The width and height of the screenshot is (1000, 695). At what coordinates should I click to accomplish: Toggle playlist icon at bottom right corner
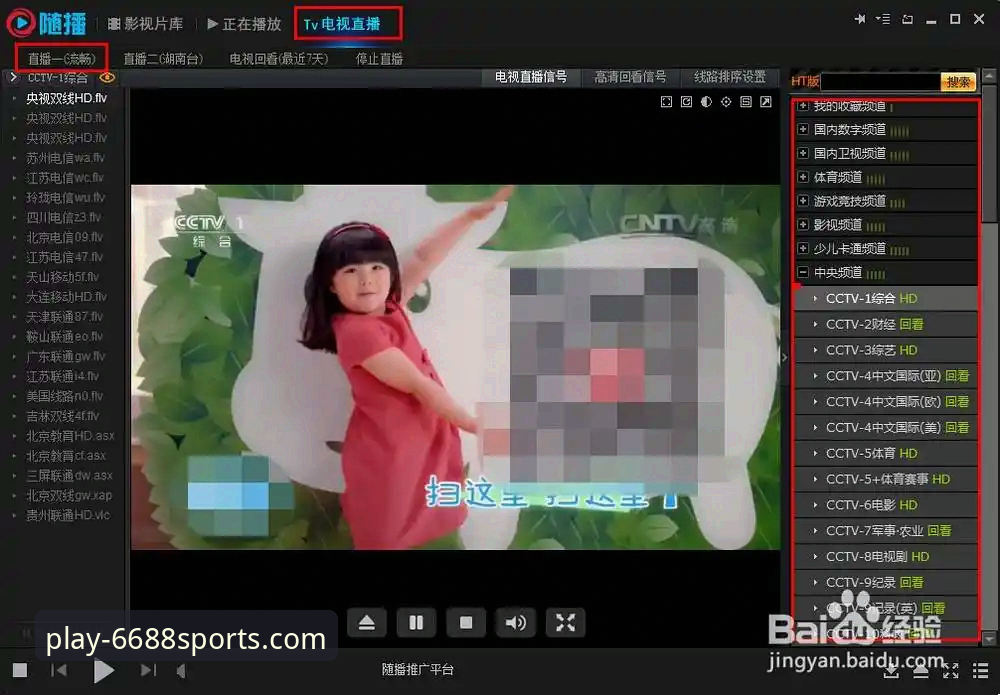pyautogui.click(x=980, y=671)
